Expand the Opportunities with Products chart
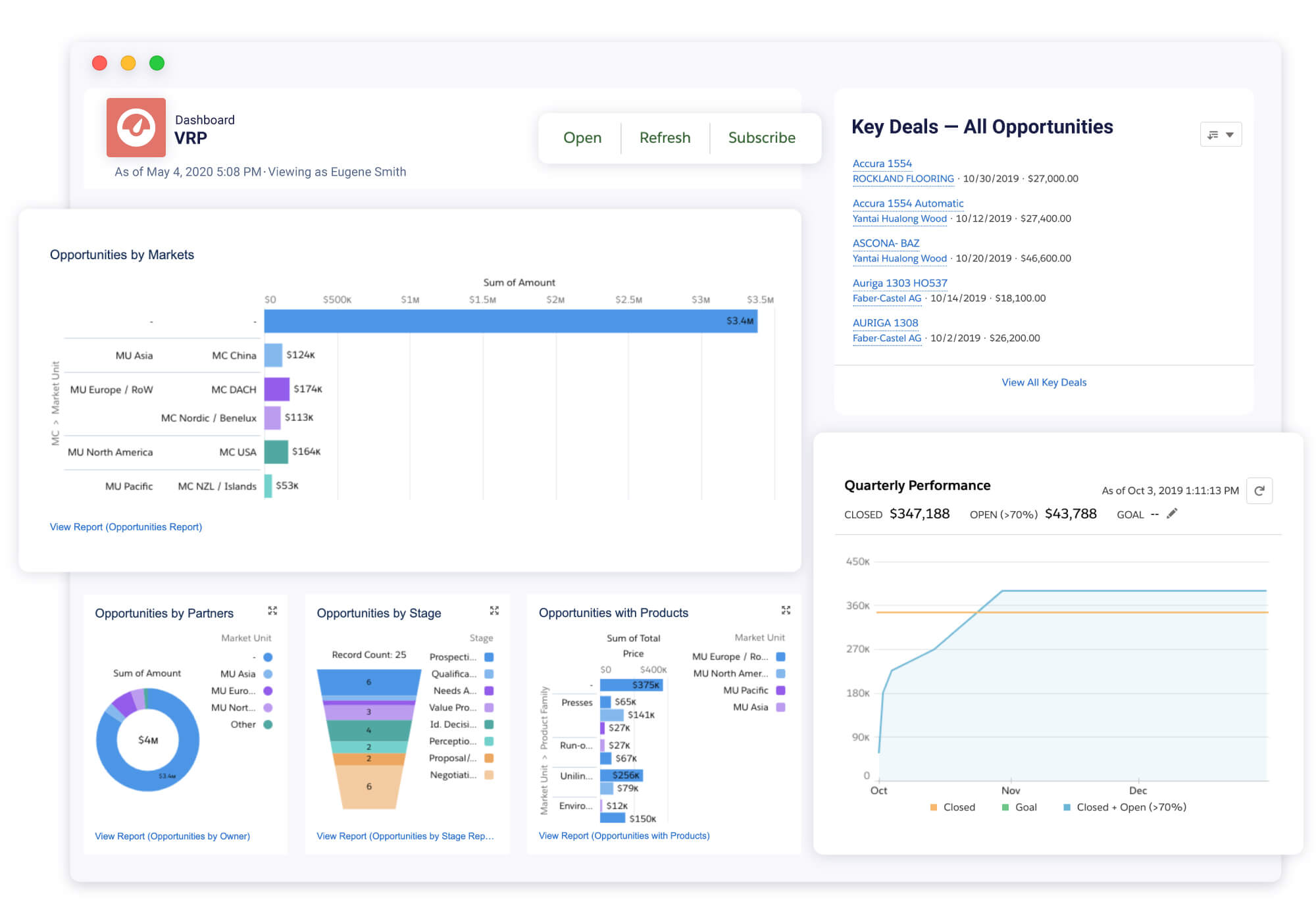 click(786, 610)
